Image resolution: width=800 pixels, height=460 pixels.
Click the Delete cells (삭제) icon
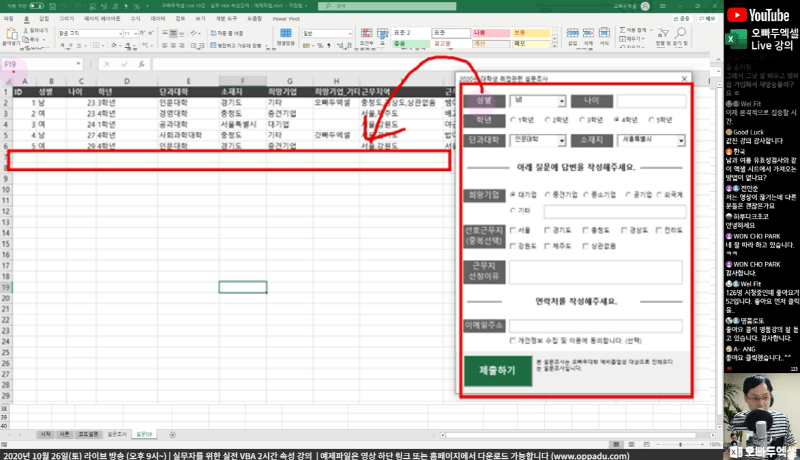(588, 33)
